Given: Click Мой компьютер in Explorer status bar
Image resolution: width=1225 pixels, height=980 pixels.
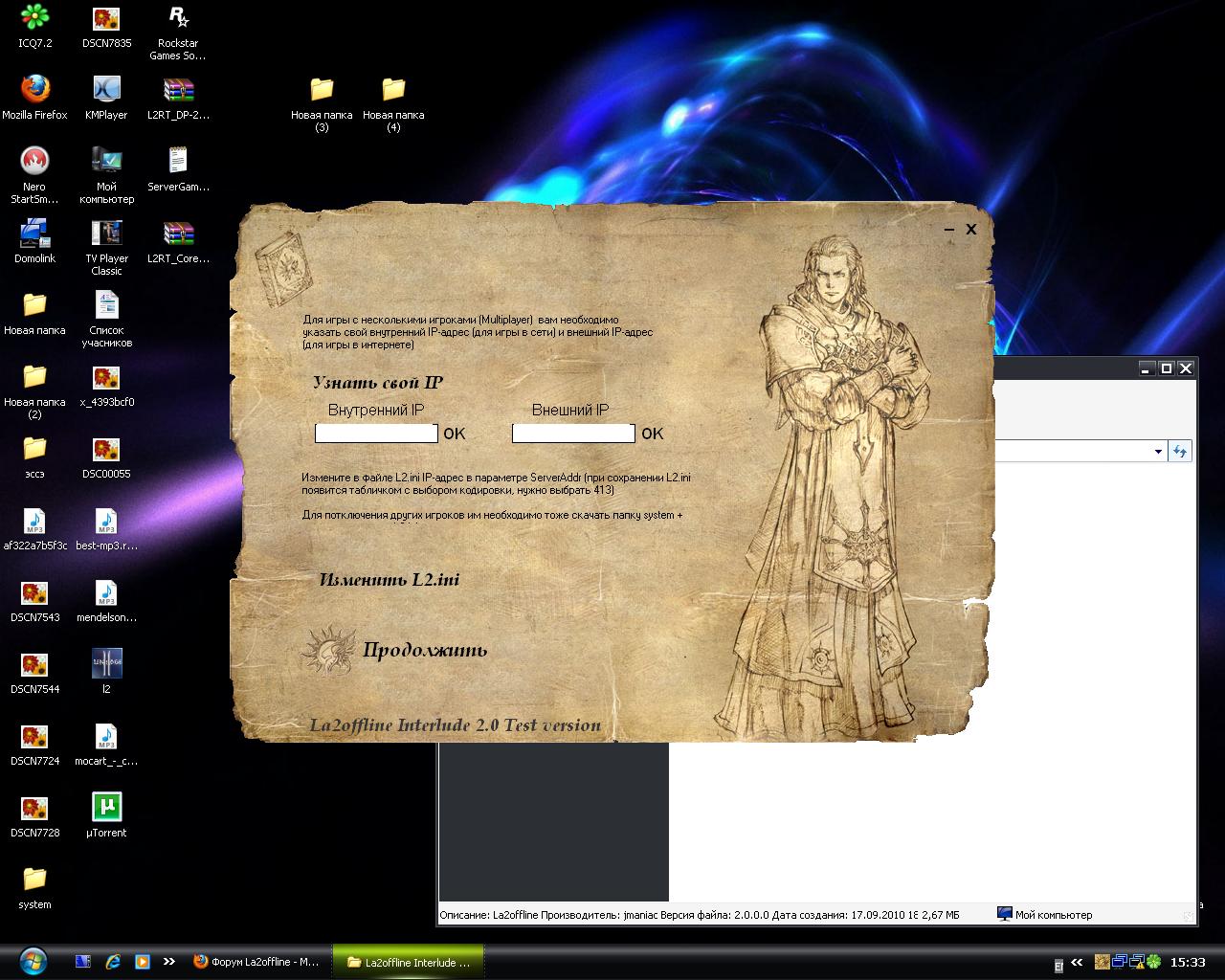Looking at the screenshot, I should (1044, 915).
